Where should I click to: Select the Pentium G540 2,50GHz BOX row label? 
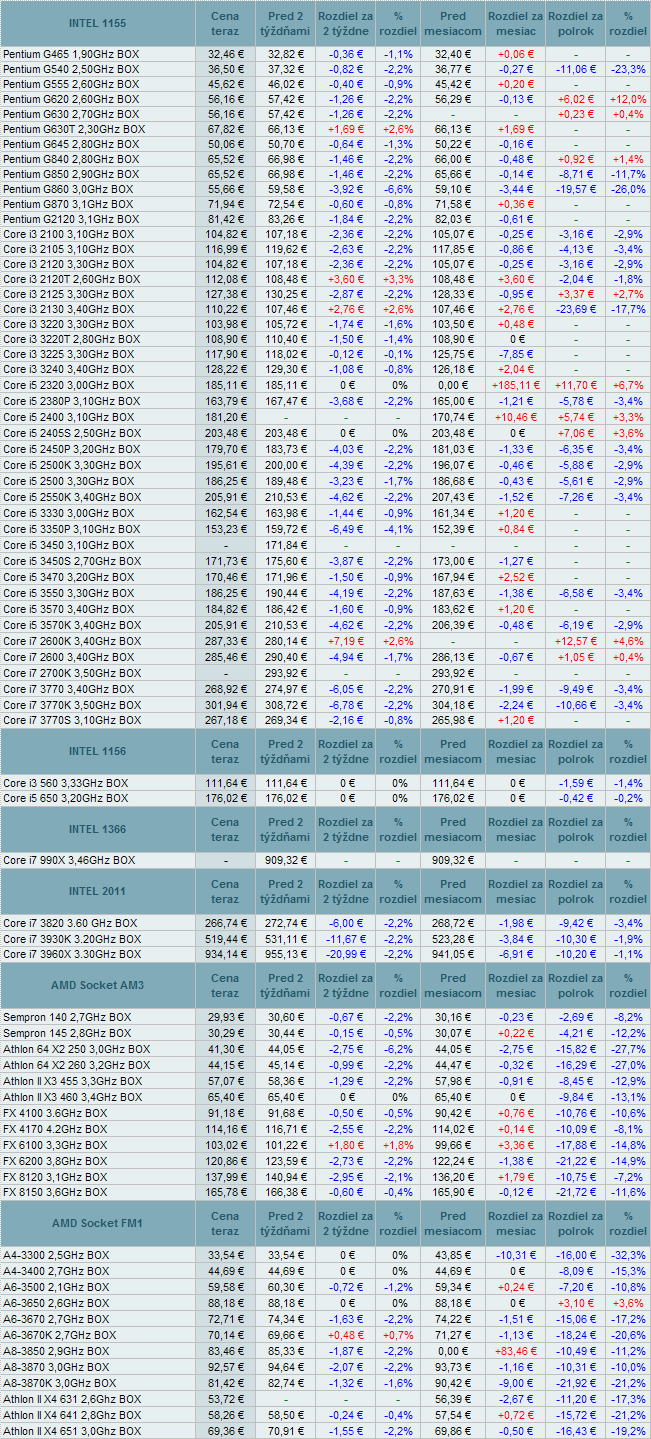click(70, 69)
